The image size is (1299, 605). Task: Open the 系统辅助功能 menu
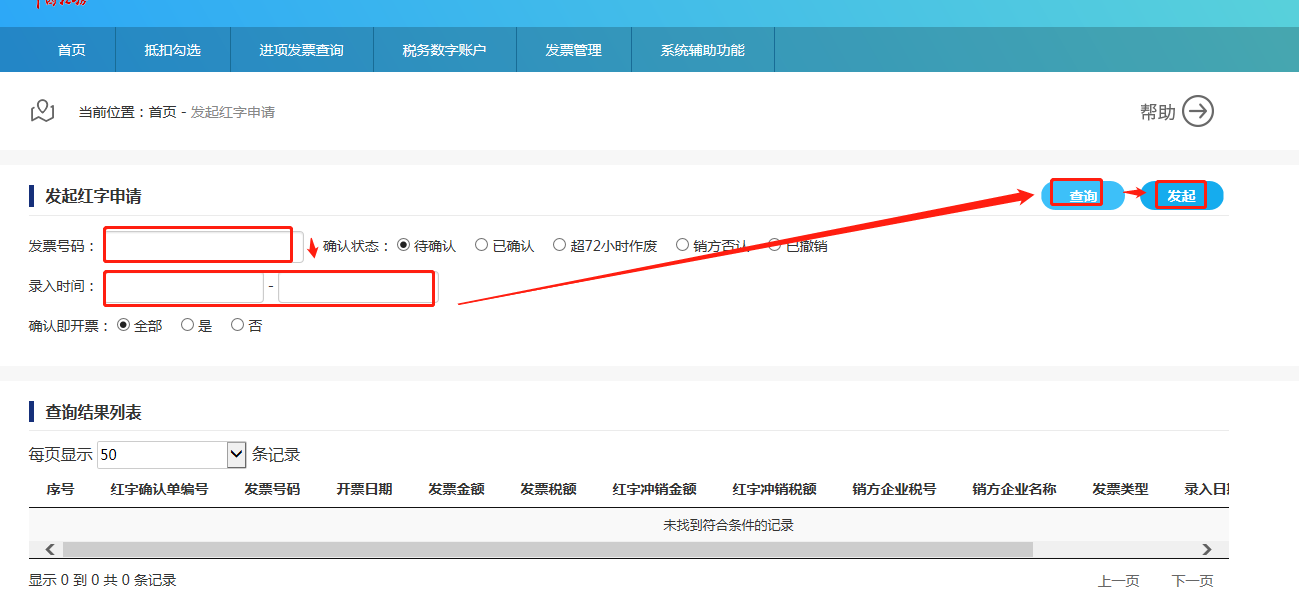[x=702, y=50]
